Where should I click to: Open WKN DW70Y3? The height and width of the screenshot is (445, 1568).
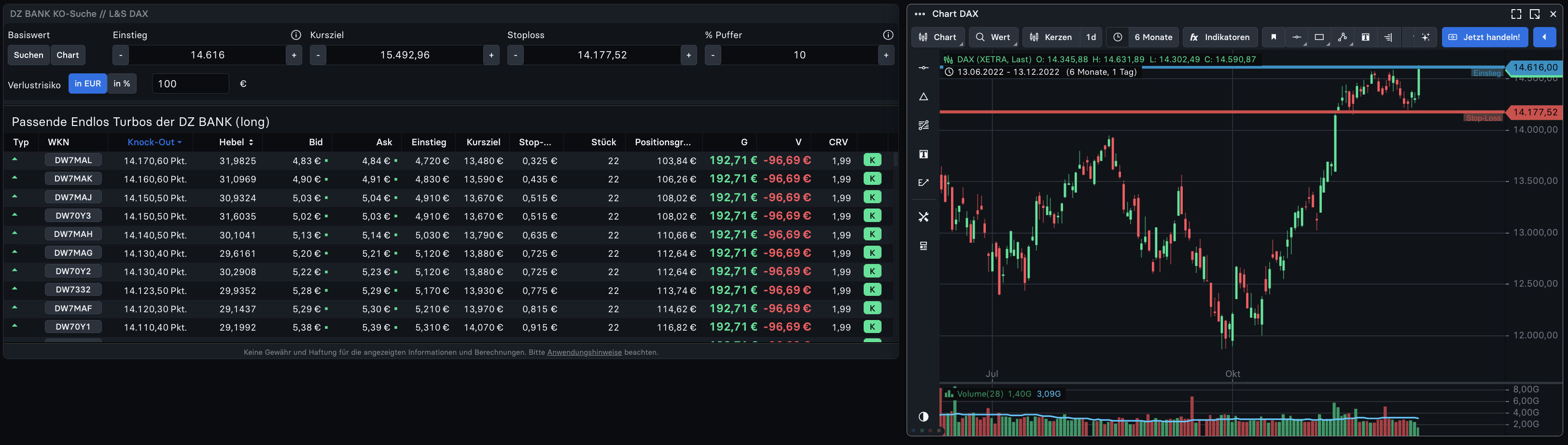(73, 215)
